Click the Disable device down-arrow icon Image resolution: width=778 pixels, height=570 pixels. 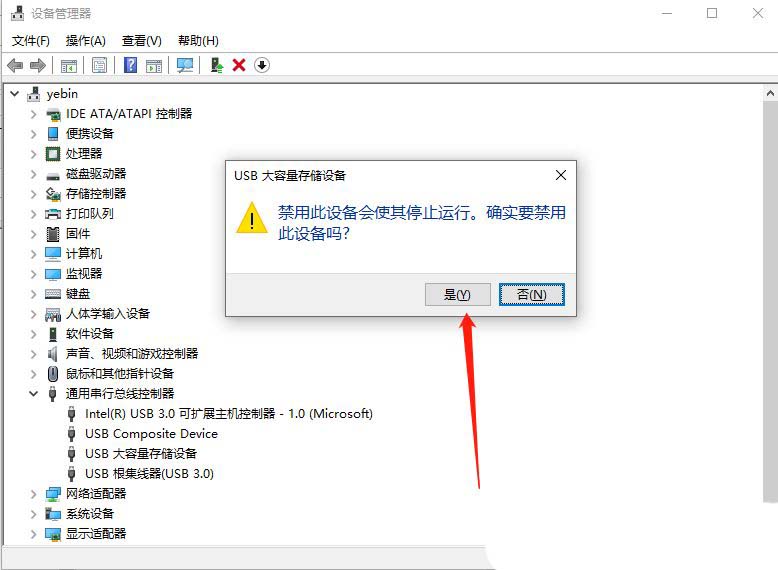pos(262,65)
